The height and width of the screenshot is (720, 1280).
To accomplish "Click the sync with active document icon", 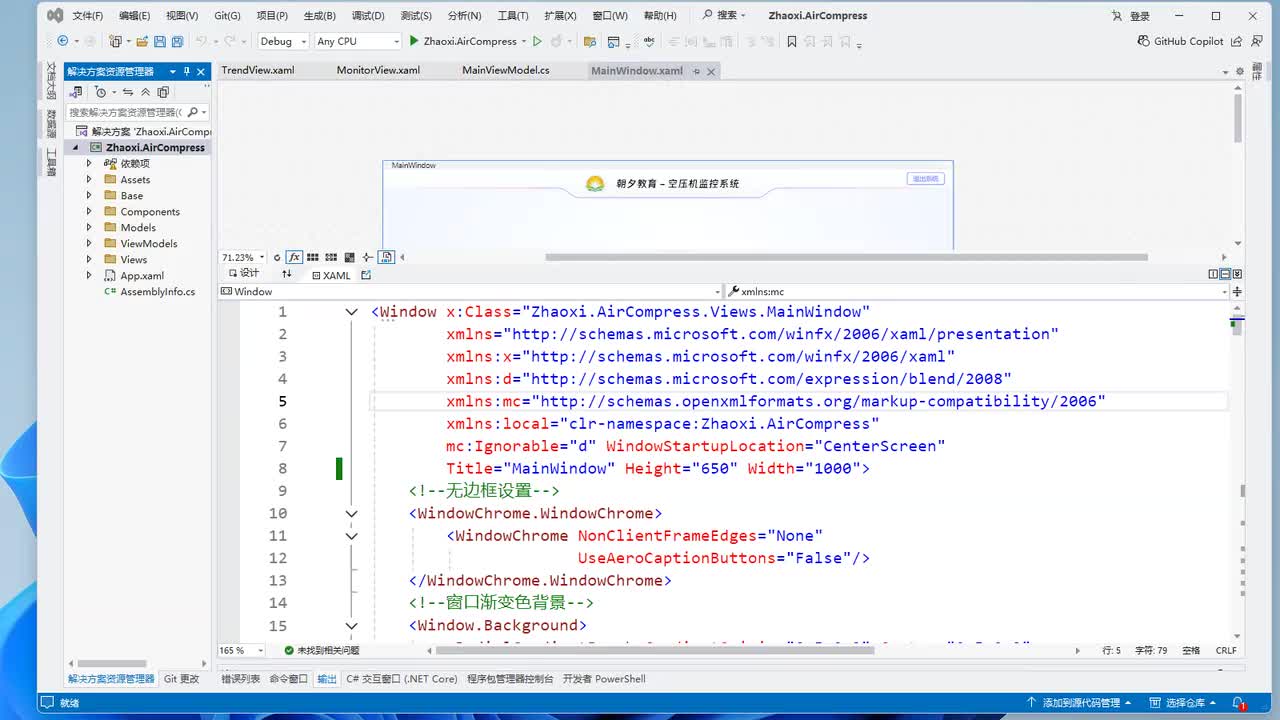I will [x=128, y=92].
